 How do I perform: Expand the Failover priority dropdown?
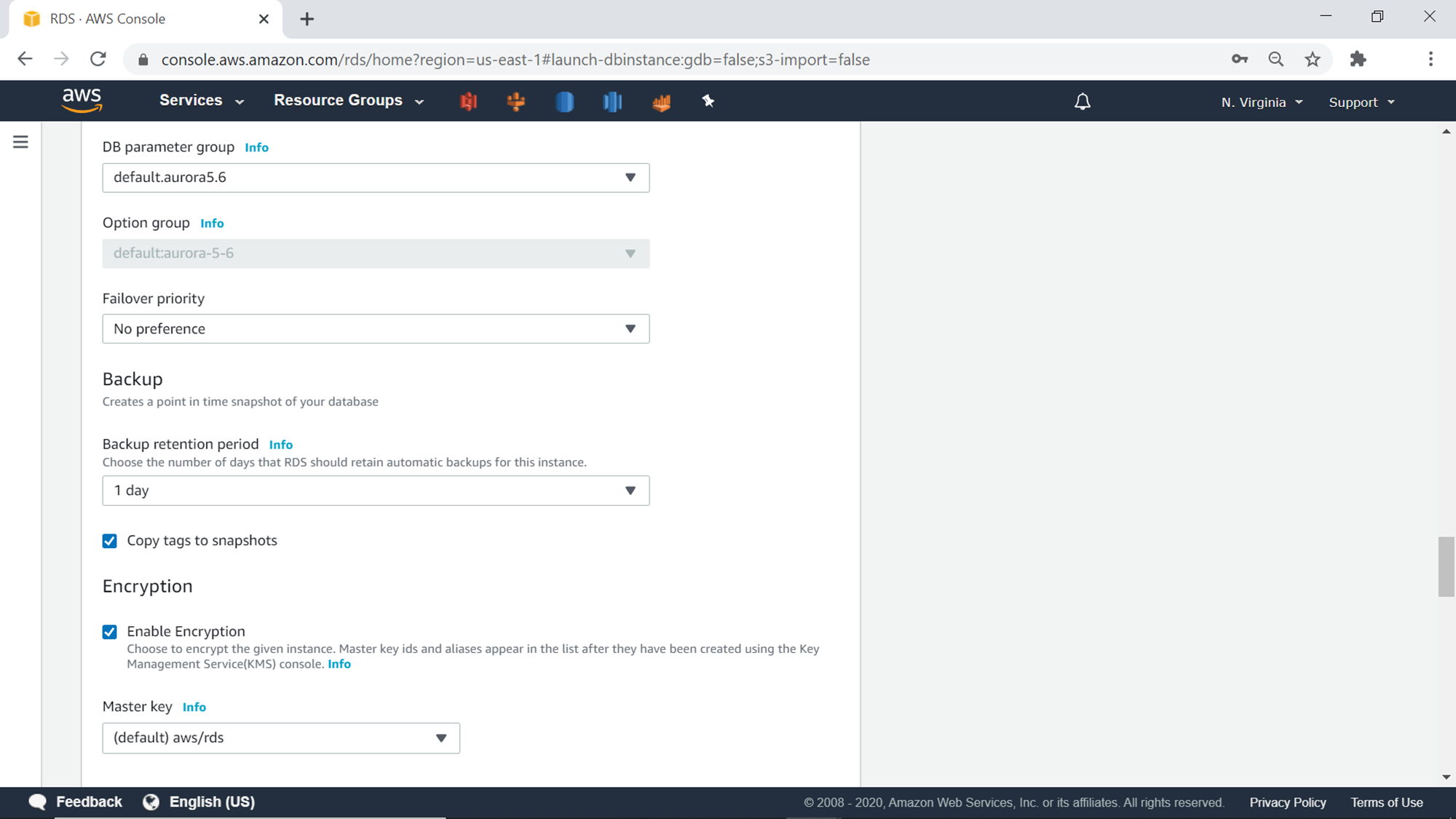(x=376, y=329)
